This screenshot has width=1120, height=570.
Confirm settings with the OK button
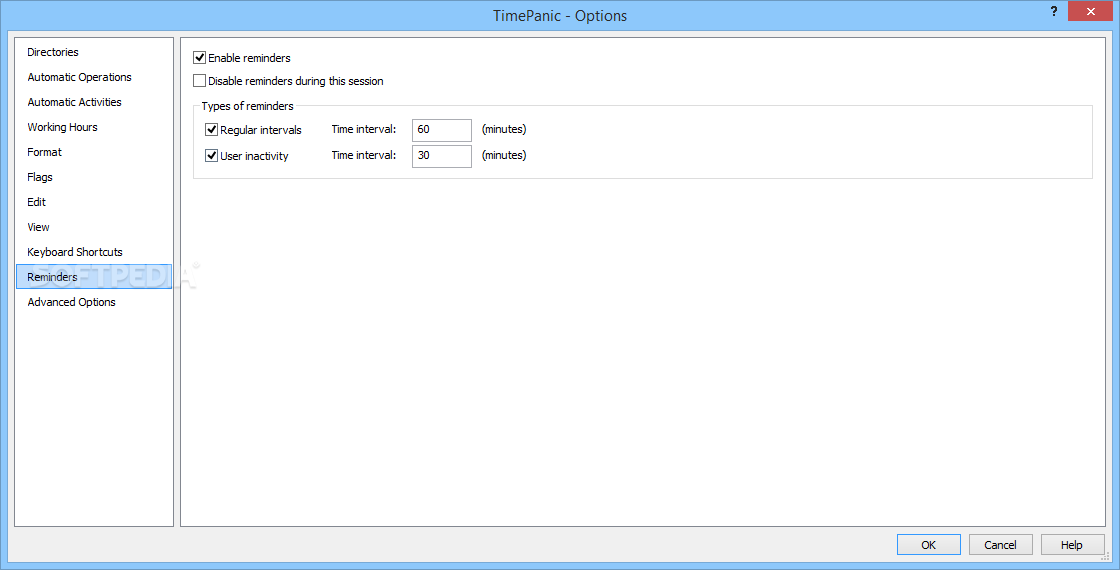coord(929,544)
